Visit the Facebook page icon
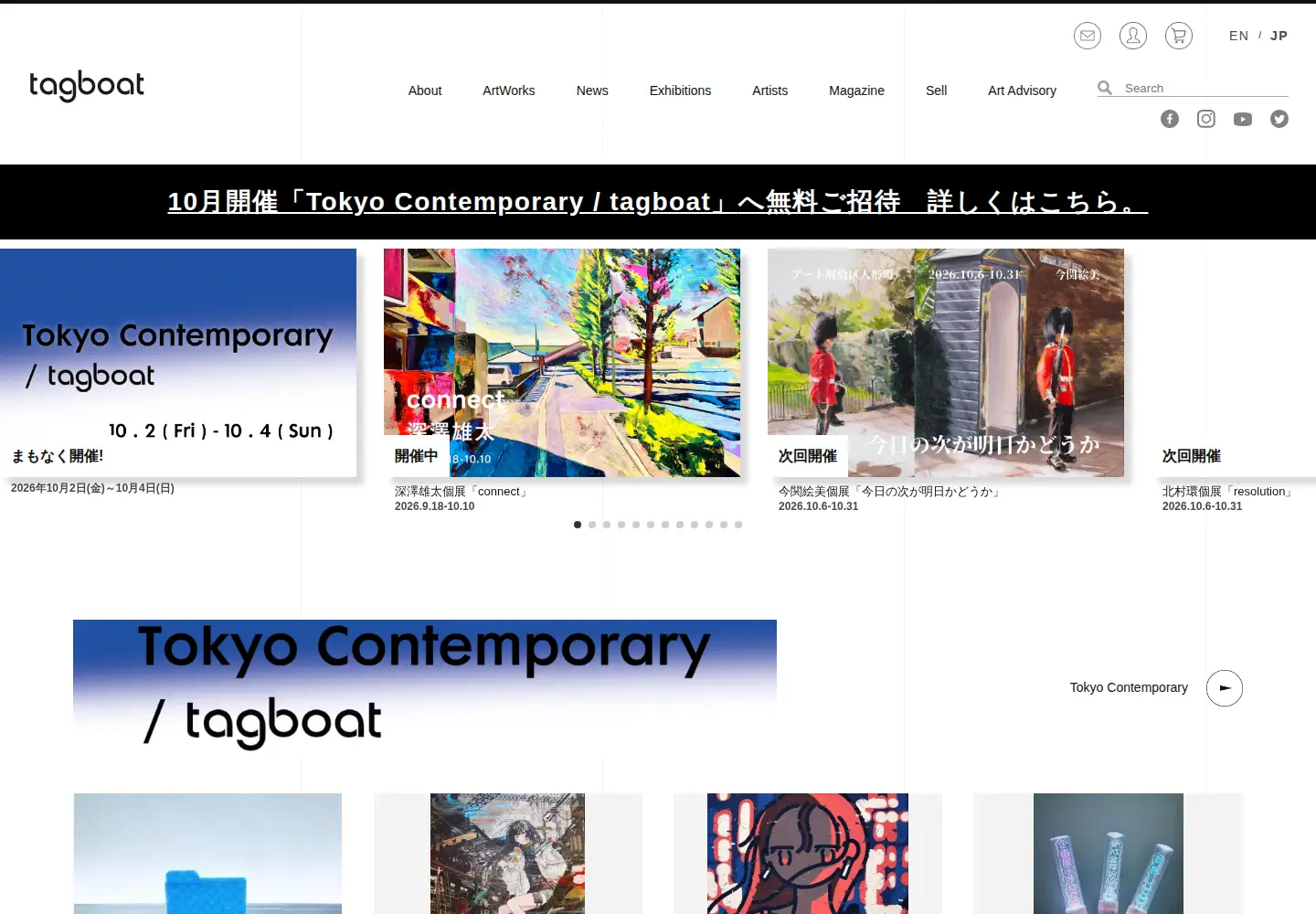1316x914 pixels. 1169,119
